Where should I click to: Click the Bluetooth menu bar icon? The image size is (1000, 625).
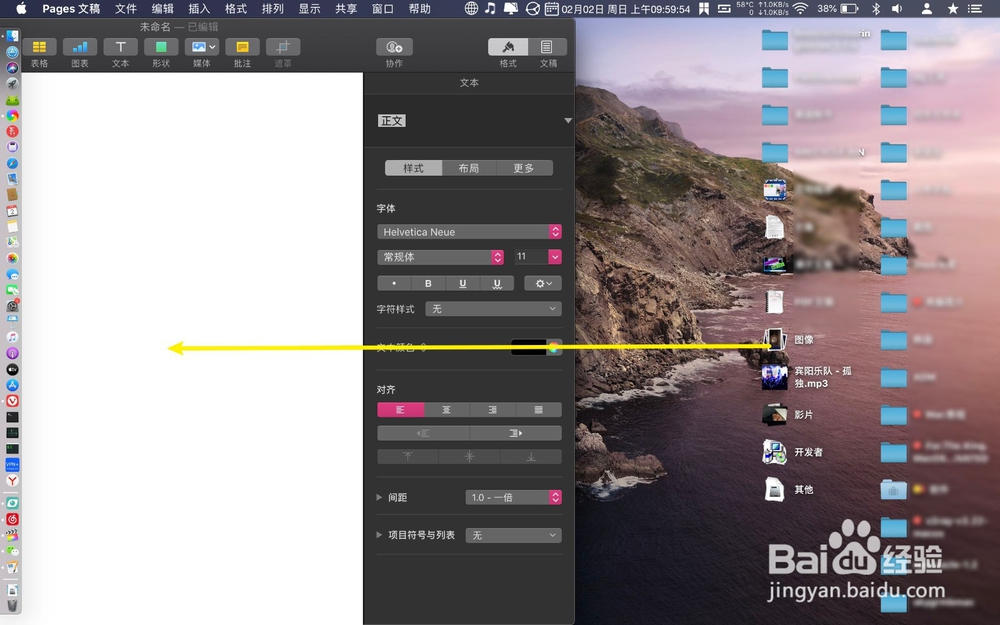[x=876, y=9]
